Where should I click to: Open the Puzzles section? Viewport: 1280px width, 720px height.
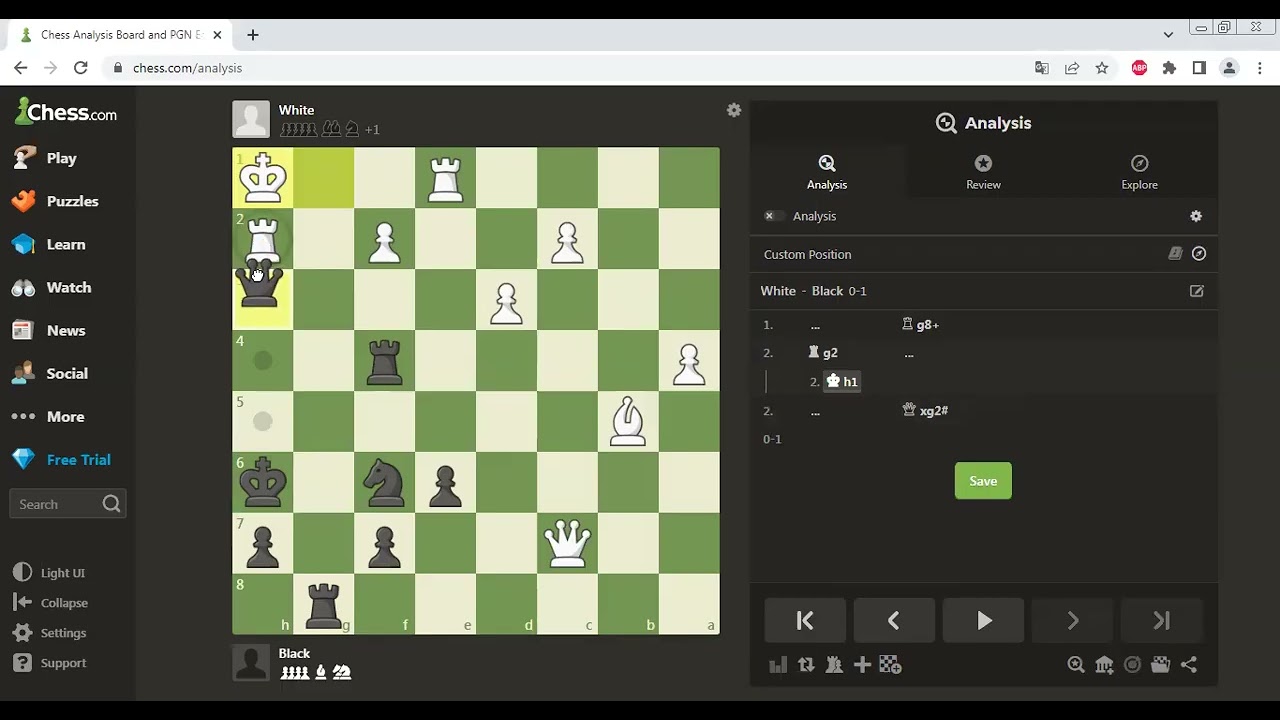[55, 201]
